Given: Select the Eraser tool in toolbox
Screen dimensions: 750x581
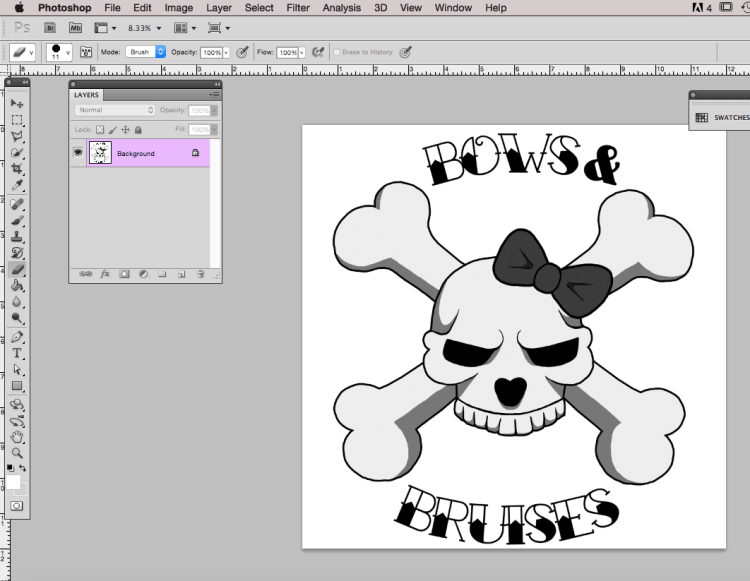Looking at the screenshot, I should [x=17, y=270].
